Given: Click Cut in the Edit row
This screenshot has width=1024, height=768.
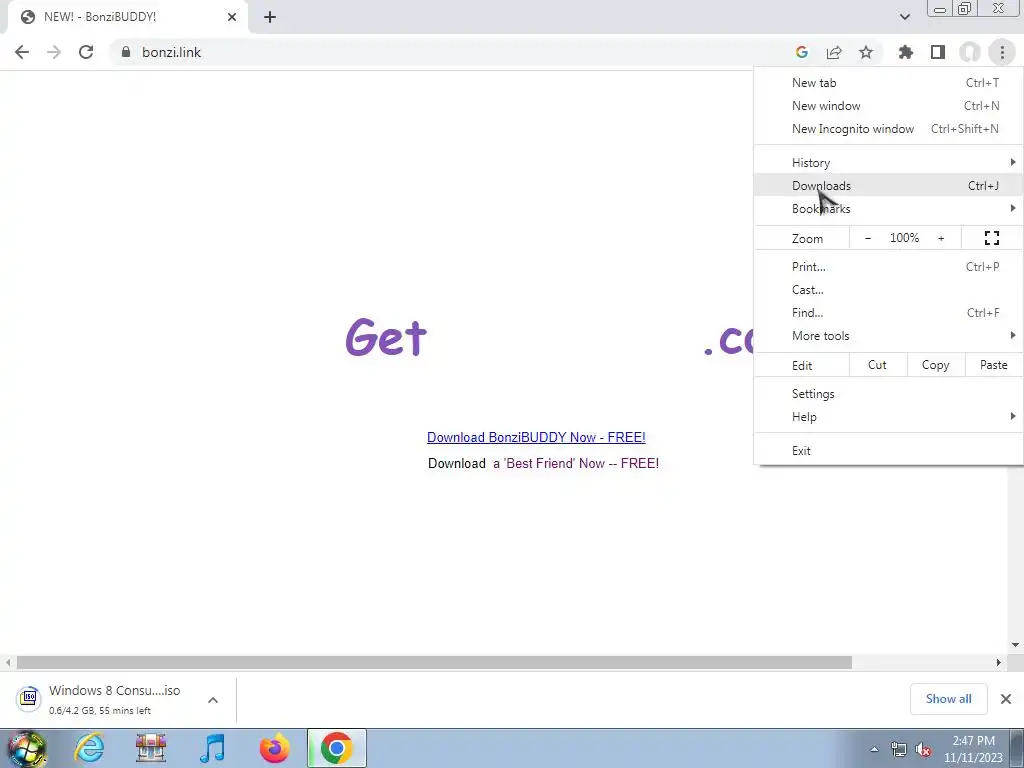Looking at the screenshot, I should pos(878,365).
